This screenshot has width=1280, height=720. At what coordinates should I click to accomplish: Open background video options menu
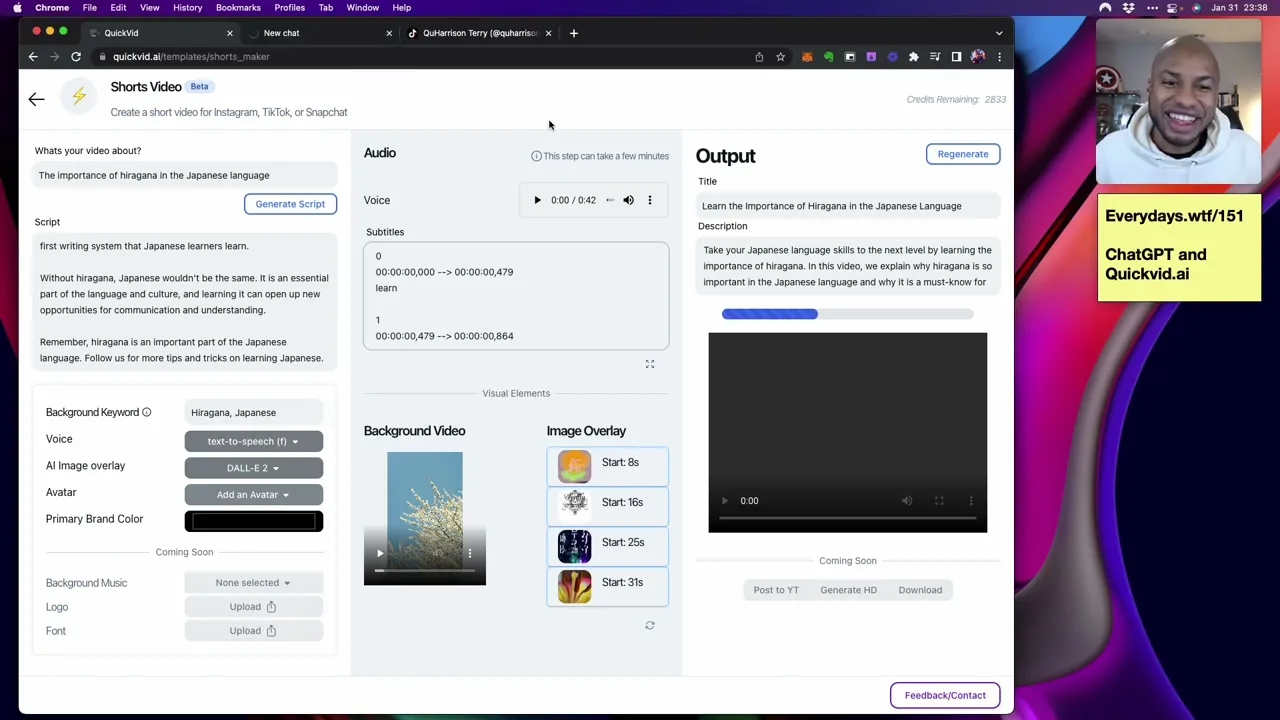point(469,553)
